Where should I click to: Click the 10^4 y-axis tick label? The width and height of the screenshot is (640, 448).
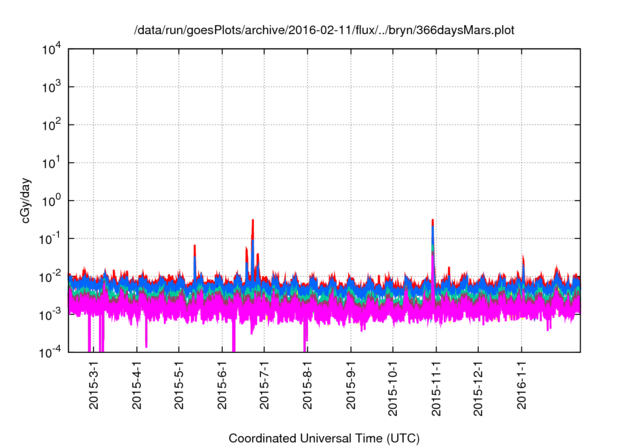[x=51, y=50]
